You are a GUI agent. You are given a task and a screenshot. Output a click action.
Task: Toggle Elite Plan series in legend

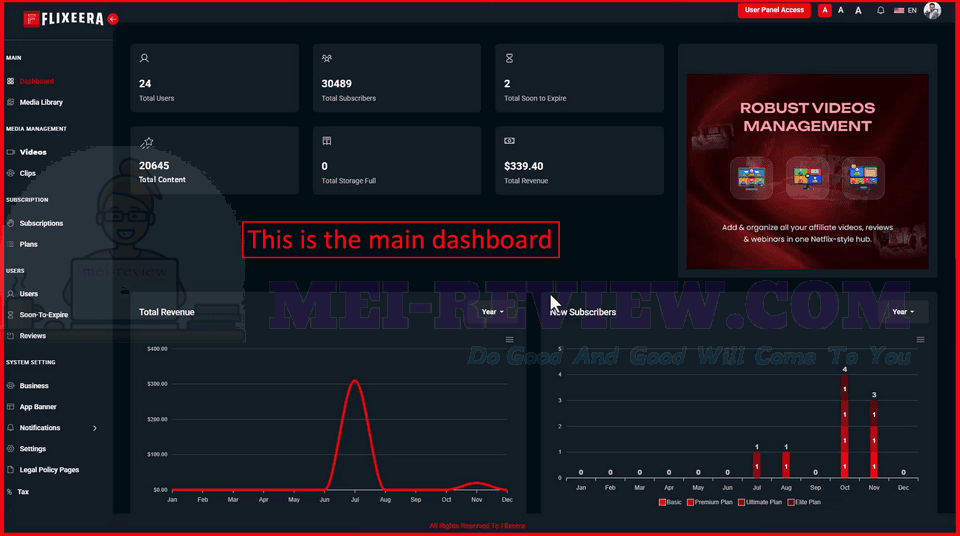[x=804, y=502]
